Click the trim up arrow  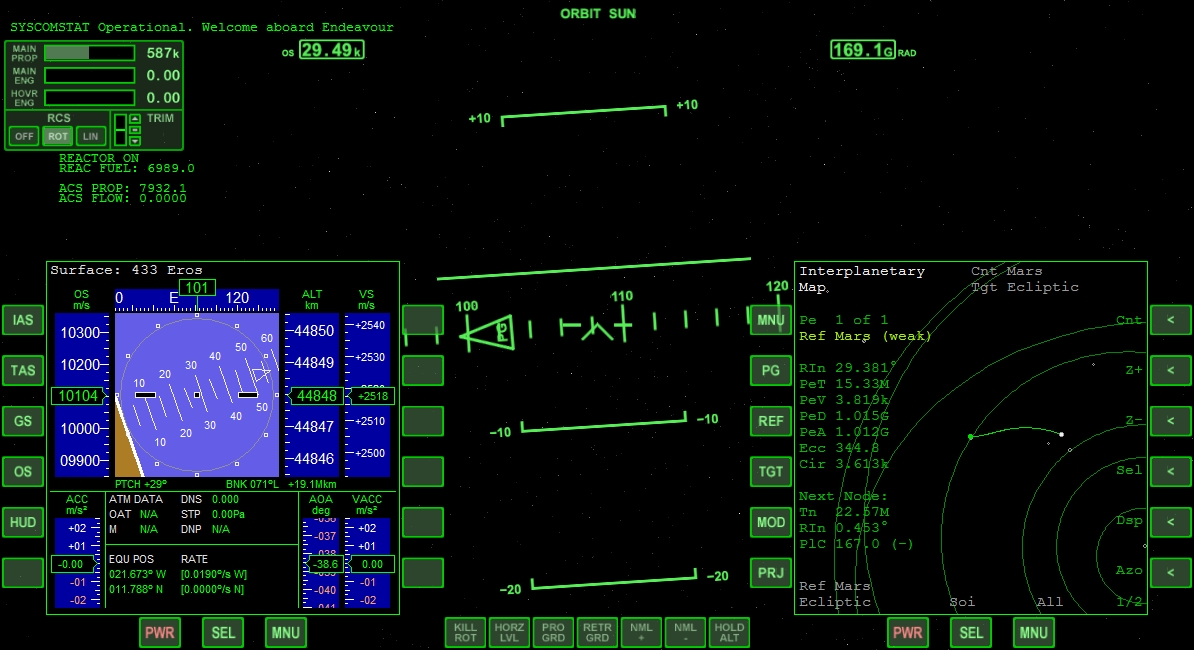click(x=135, y=119)
